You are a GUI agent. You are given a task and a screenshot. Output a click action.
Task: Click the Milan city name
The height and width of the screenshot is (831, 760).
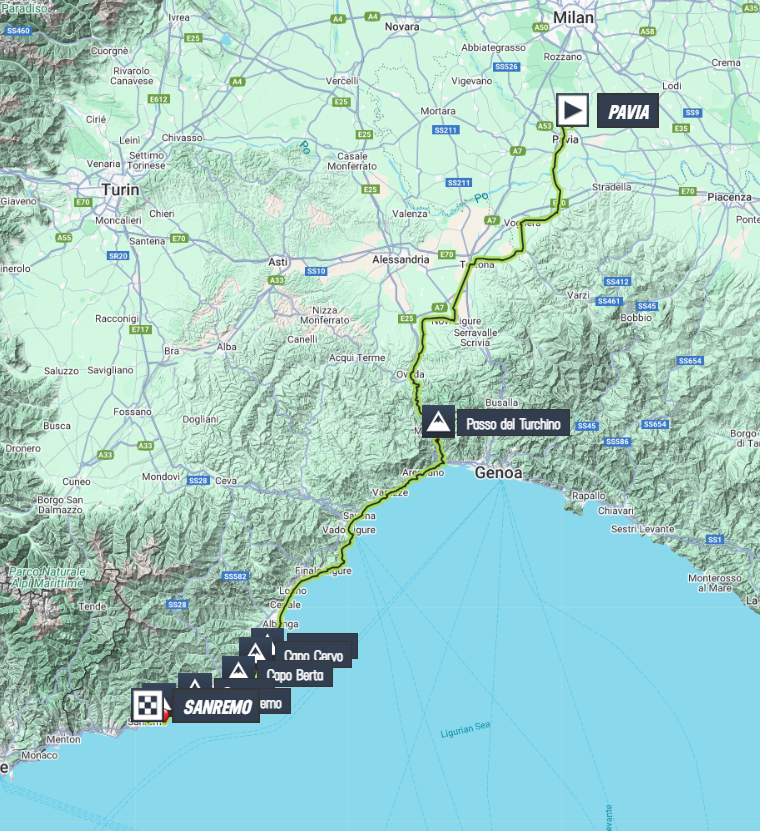click(575, 18)
